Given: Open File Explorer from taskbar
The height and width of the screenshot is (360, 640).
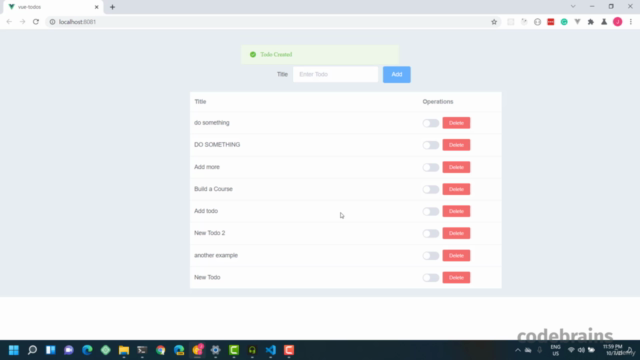Looking at the screenshot, I should point(124,350).
